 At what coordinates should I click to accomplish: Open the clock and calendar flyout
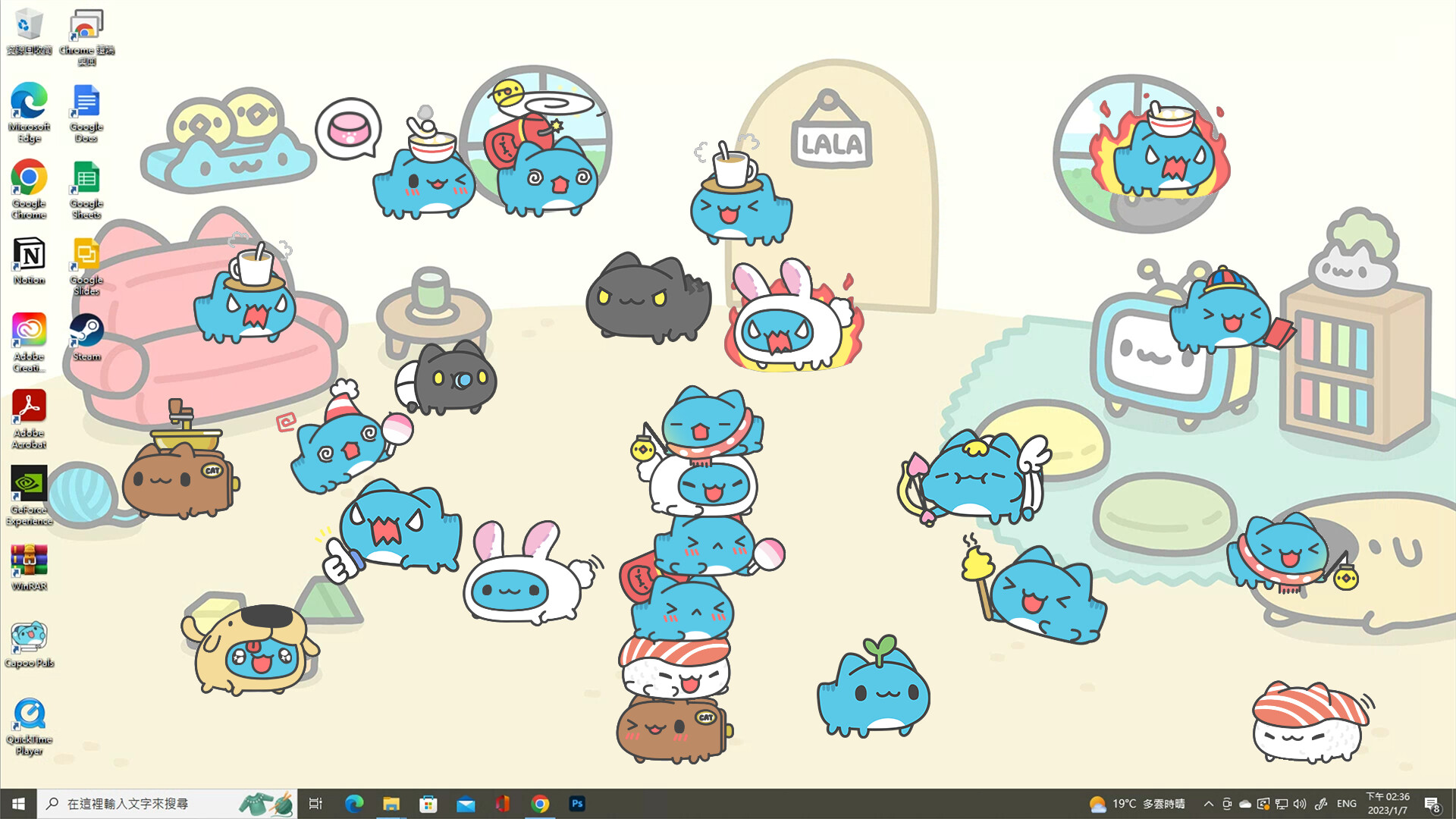tap(1389, 803)
